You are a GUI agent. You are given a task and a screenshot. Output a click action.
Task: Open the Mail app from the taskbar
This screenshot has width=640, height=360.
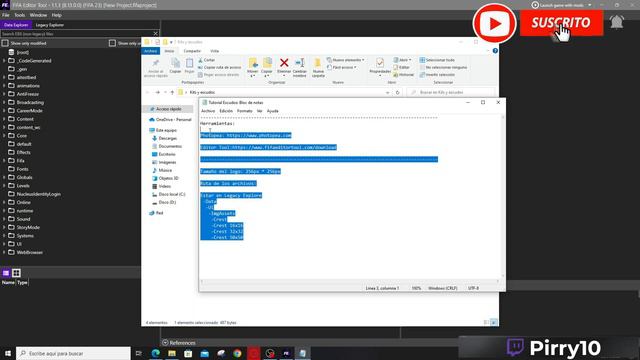tap(204, 353)
